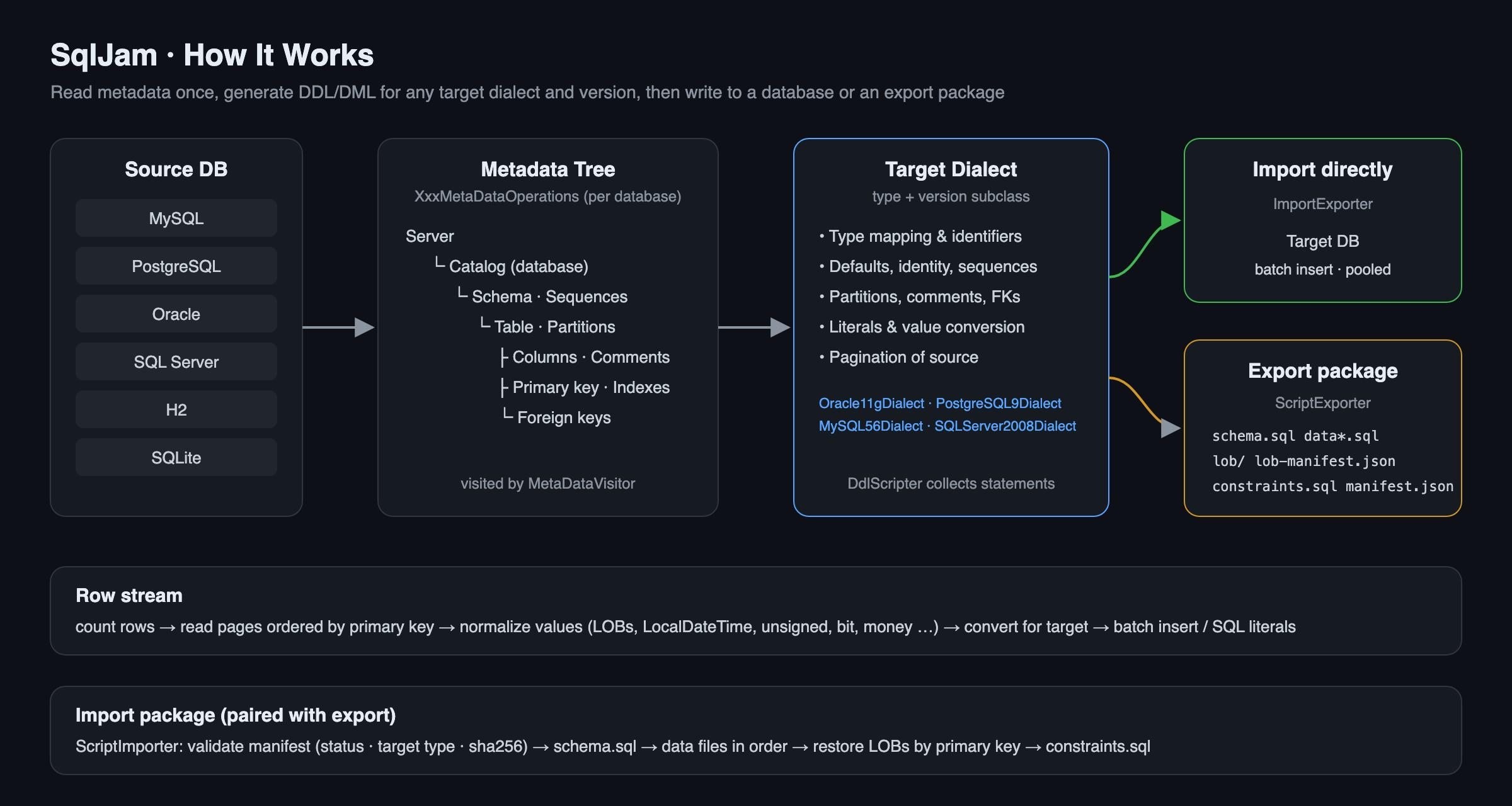
Task: Click the Row stream panel heading
Action: (x=129, y=595)
